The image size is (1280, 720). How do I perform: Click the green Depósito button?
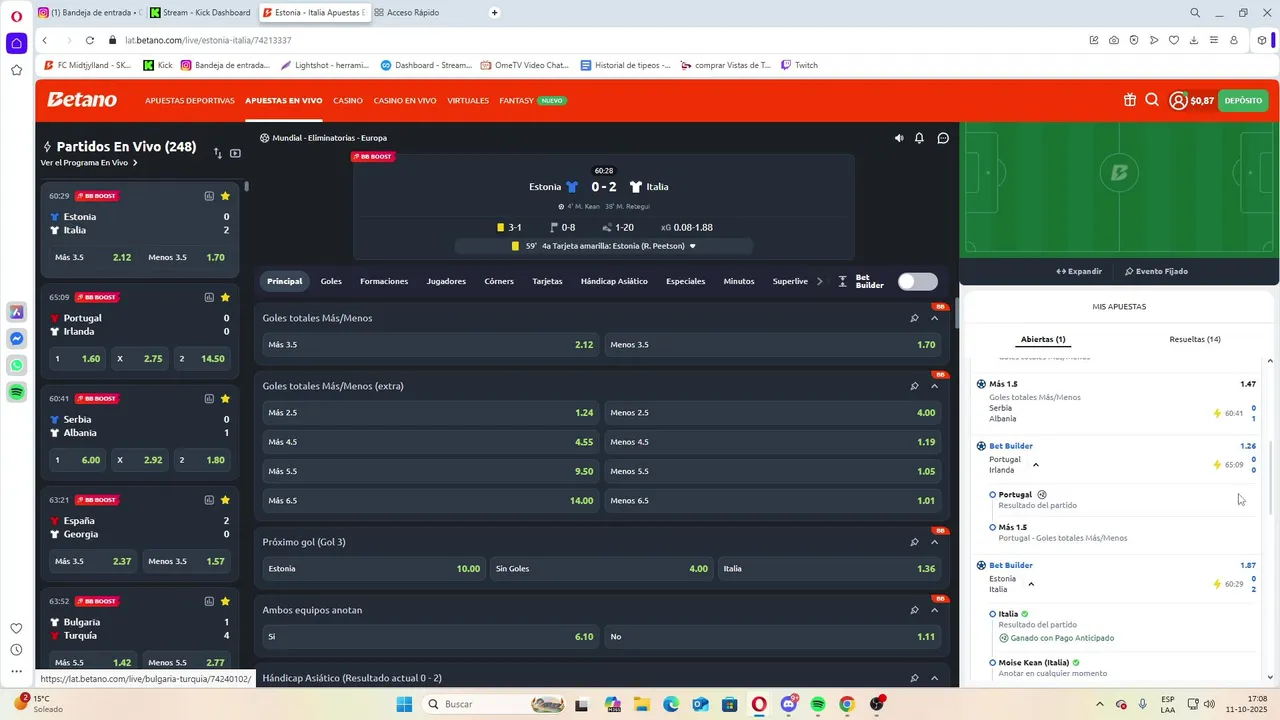(x=1243, y=100)
